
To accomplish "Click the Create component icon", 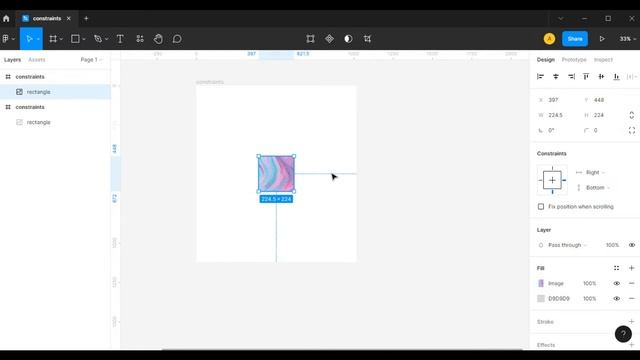I will pos(329,39).
